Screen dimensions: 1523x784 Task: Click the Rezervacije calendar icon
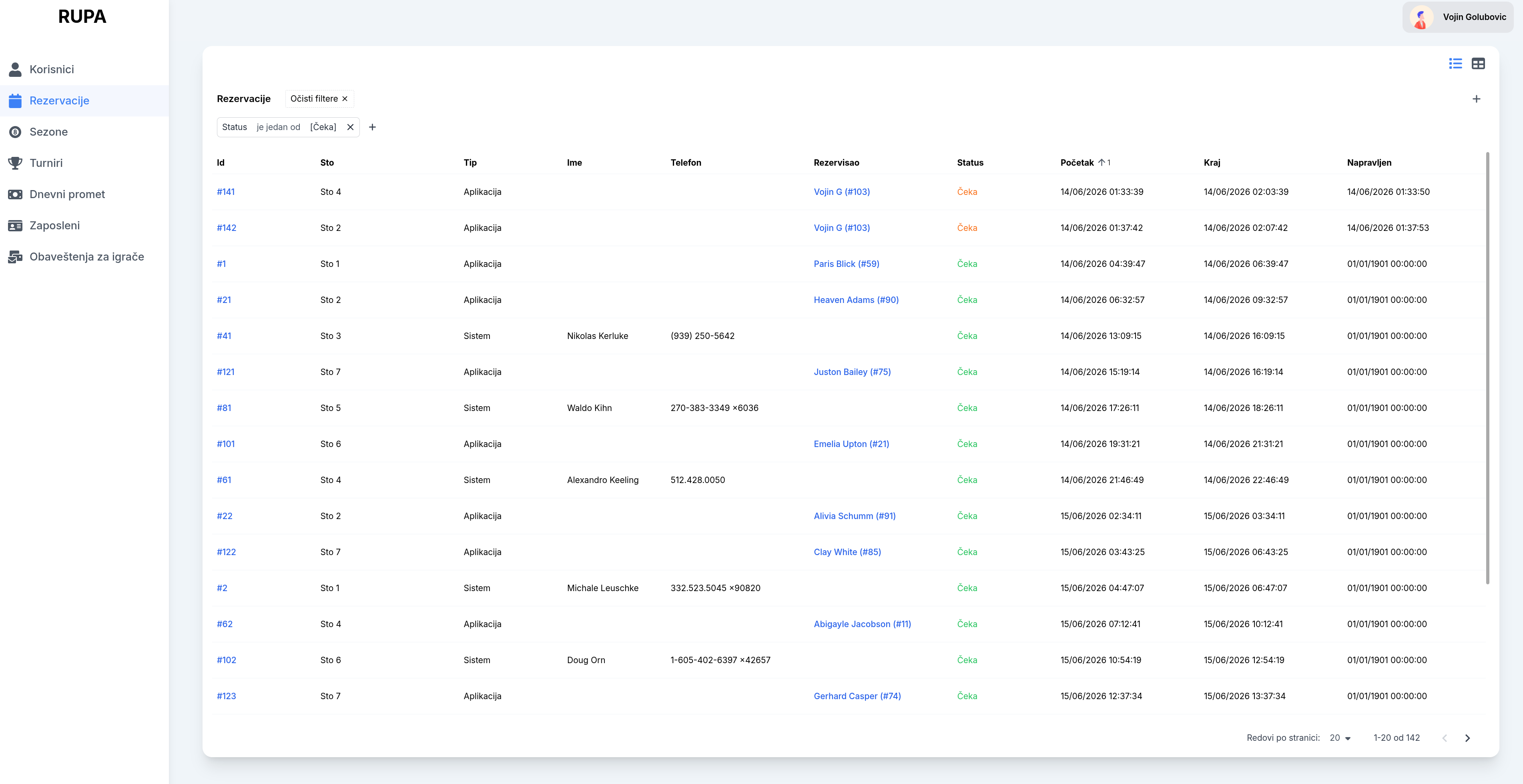pyautogui.click(x=15, y=100)
